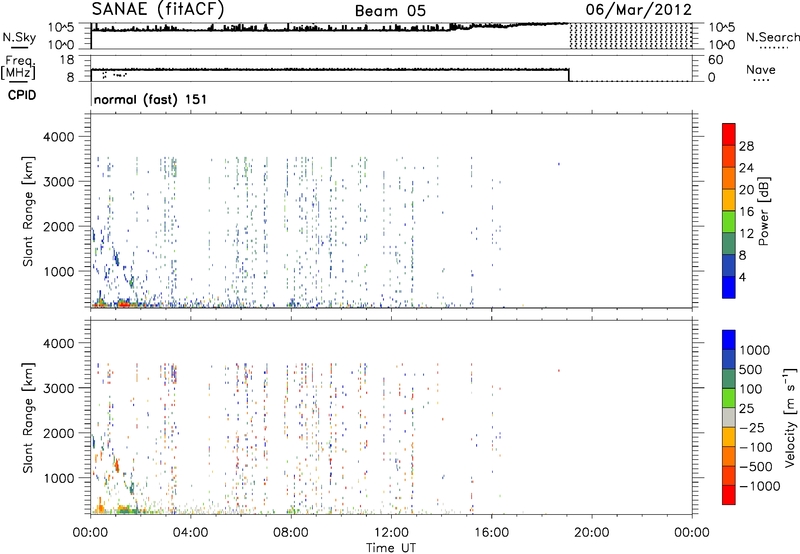Click the Nave legend label
This screenshot has width=800, height=554.
tap(761, 69)
